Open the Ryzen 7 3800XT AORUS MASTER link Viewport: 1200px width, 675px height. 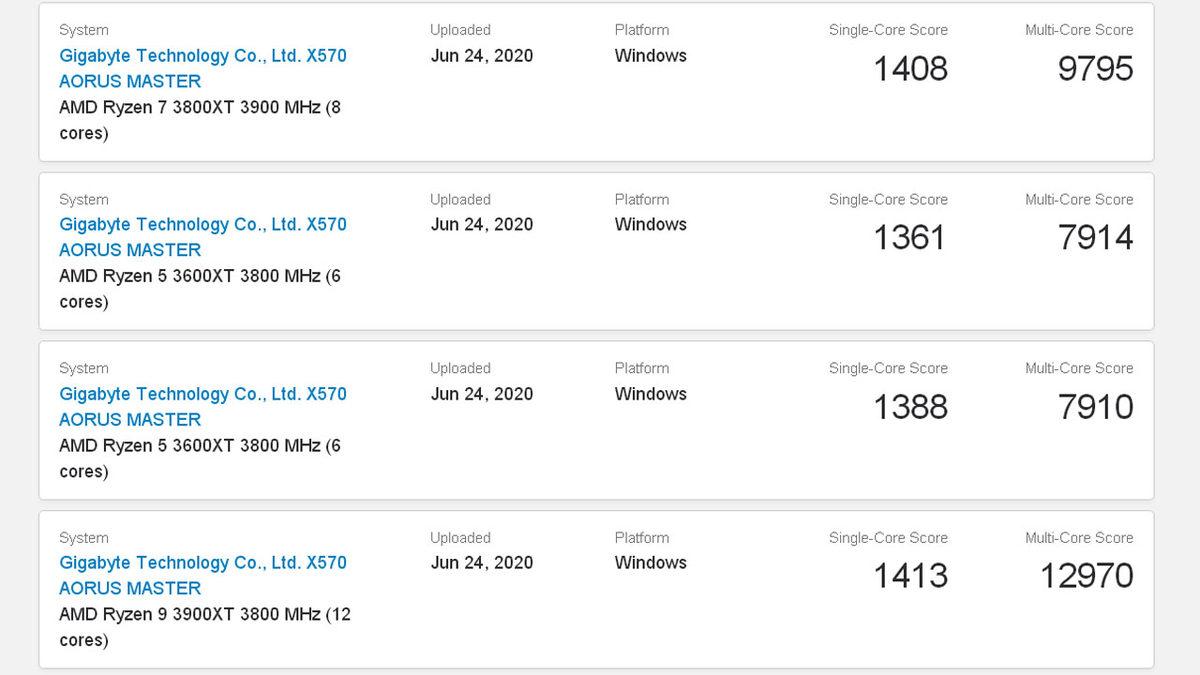coord(203,56)
